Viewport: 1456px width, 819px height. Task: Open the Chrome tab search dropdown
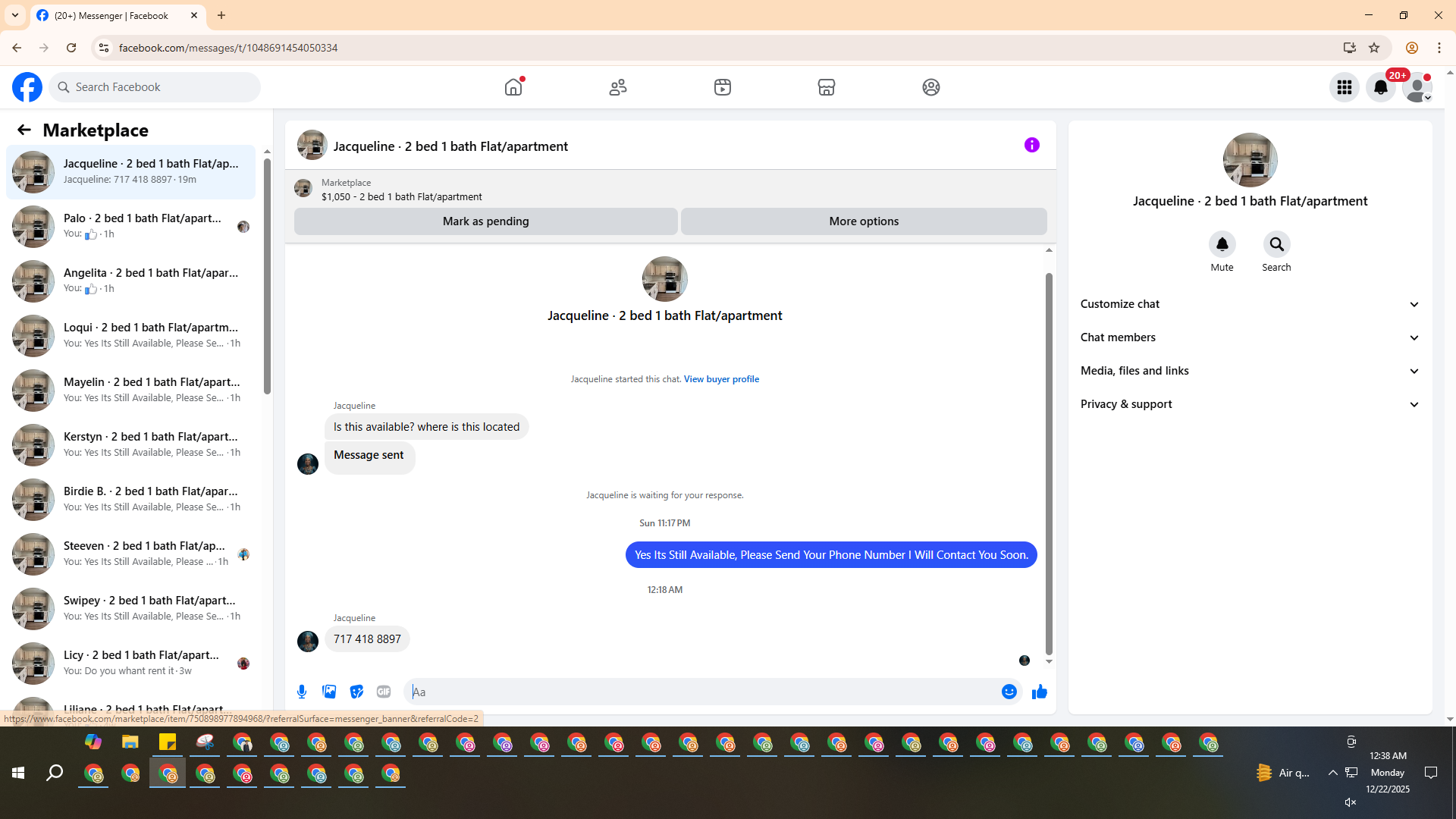point(15,15)
